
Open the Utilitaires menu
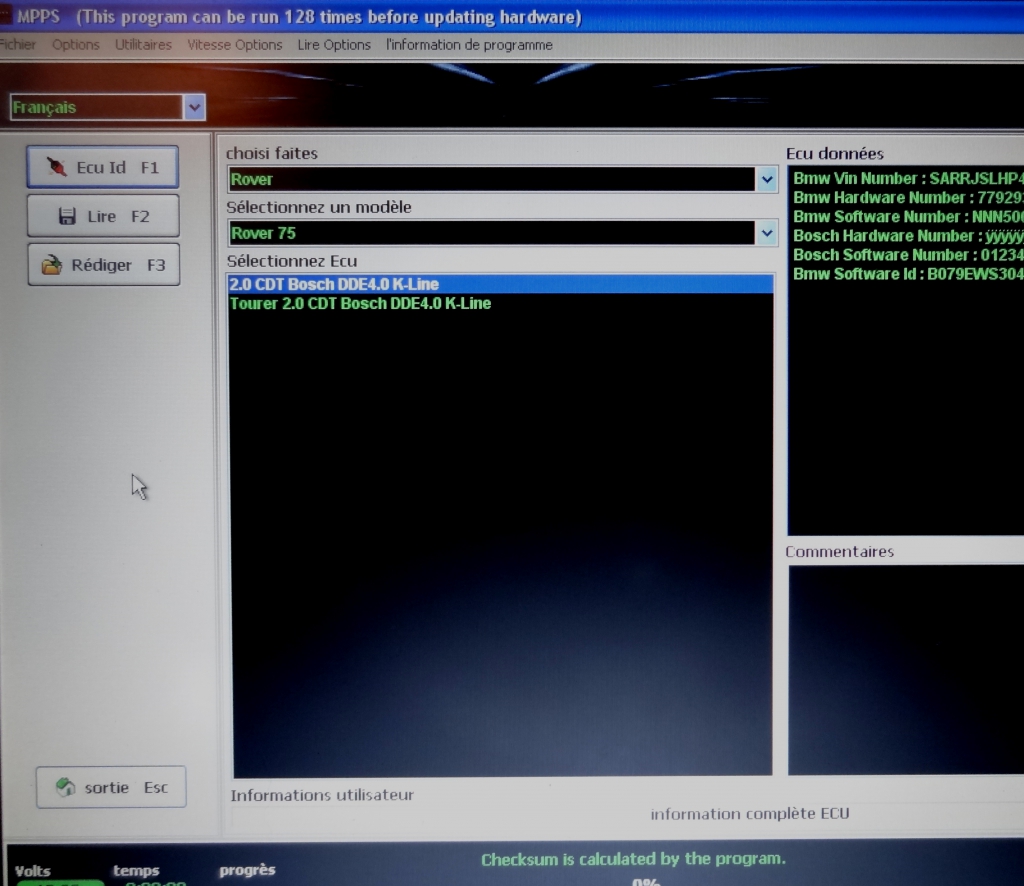[143, 45]
